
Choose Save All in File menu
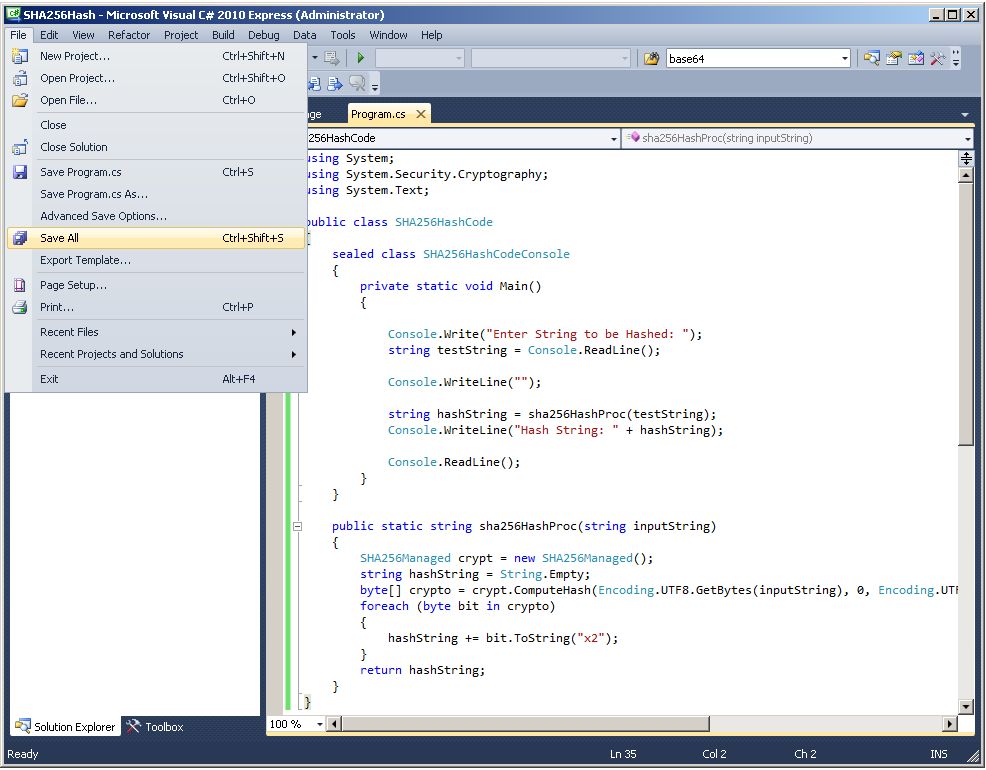pos(59,238)
